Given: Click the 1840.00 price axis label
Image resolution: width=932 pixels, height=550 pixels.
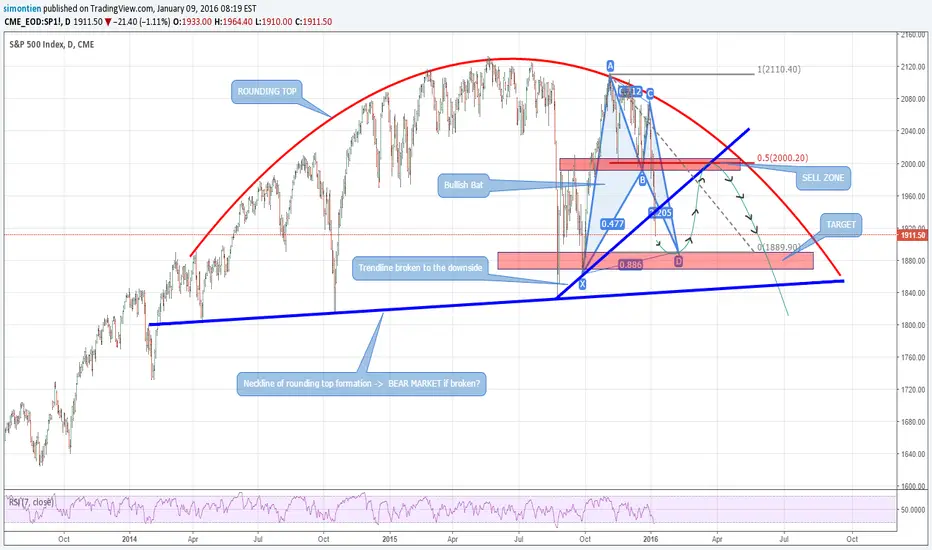Looking at the screenshot, I should pyautogui.click(x=913, y=293).
